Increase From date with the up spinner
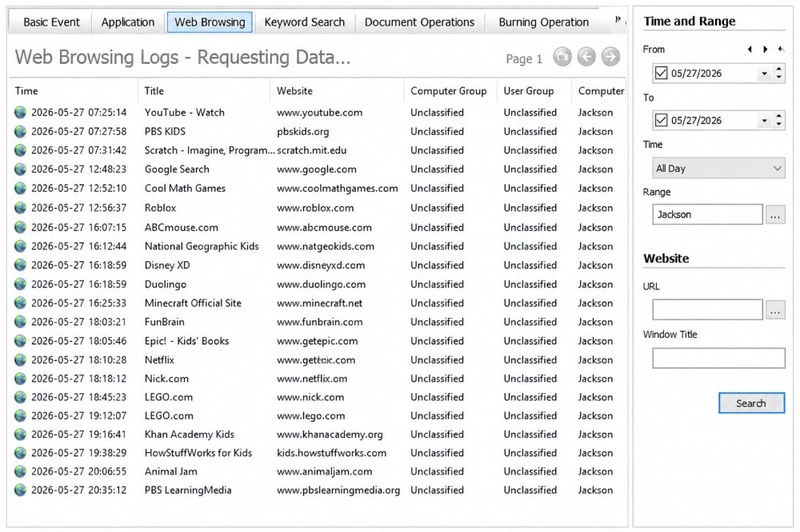The image size is (800, 532). pos(779,69)
